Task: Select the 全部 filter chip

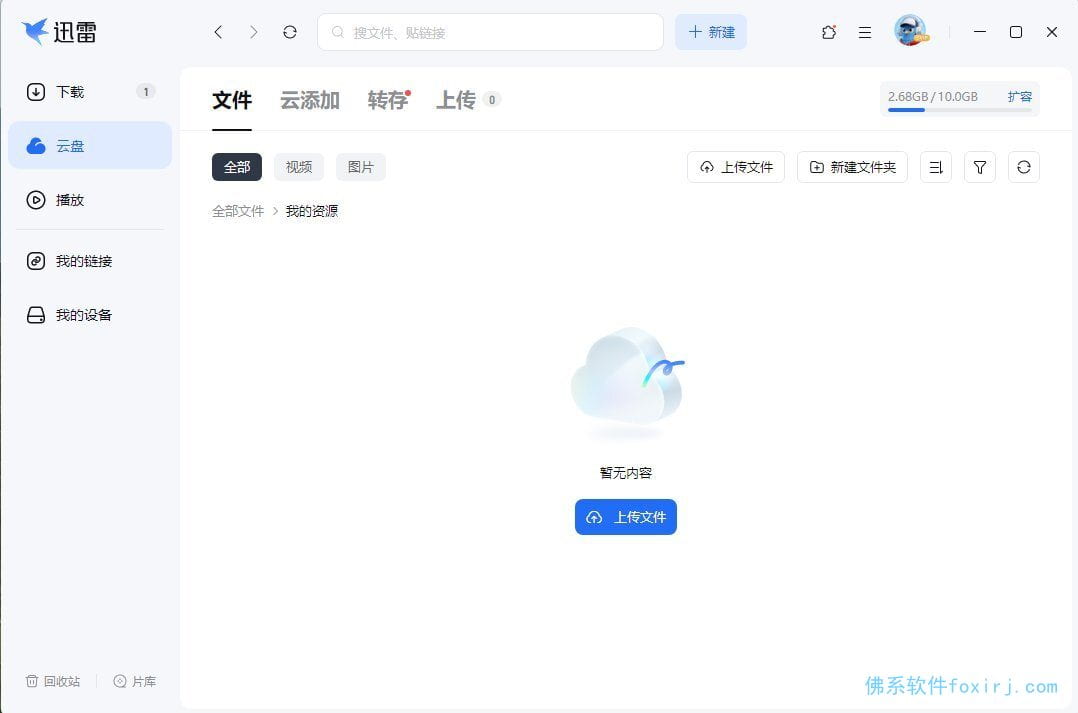Action: pos(236,167)
